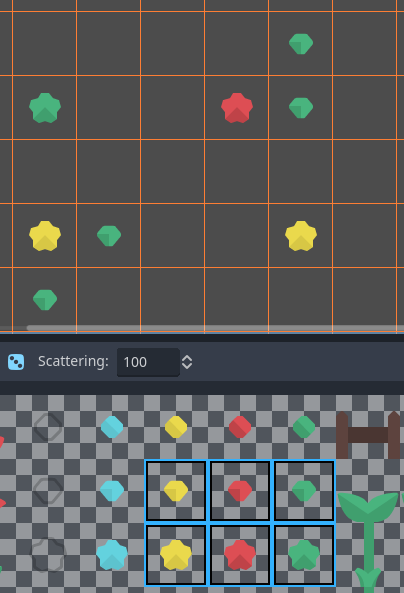Click the Scattering value input field
Image resolution: width=404 pixels, height=593 pixels.
(x=148, y=362)
